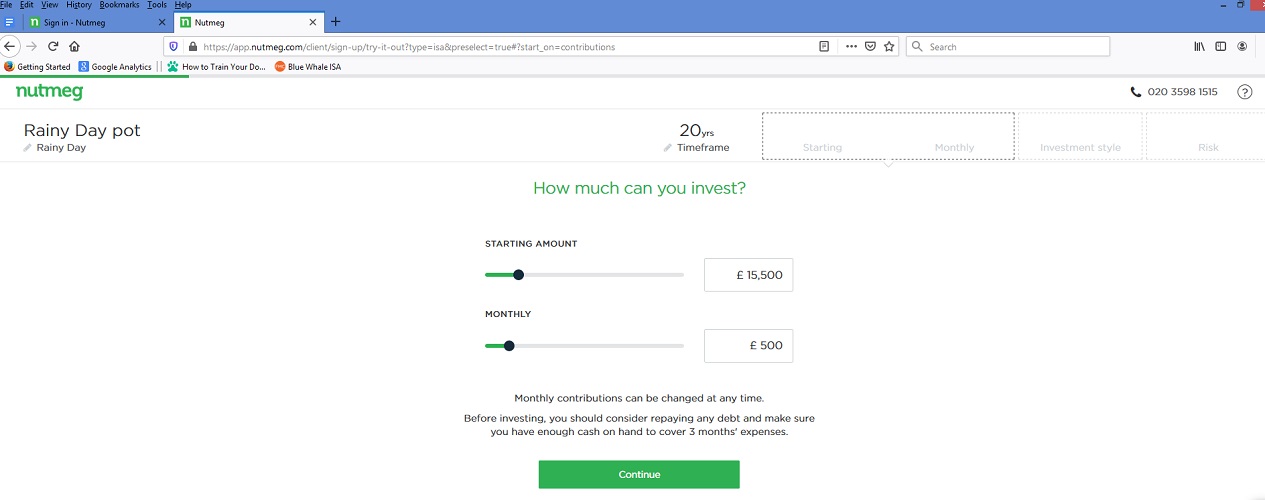Bookmark this page with the star icon
This screenshot has height=500, width=1265.
tap(888, 46)
